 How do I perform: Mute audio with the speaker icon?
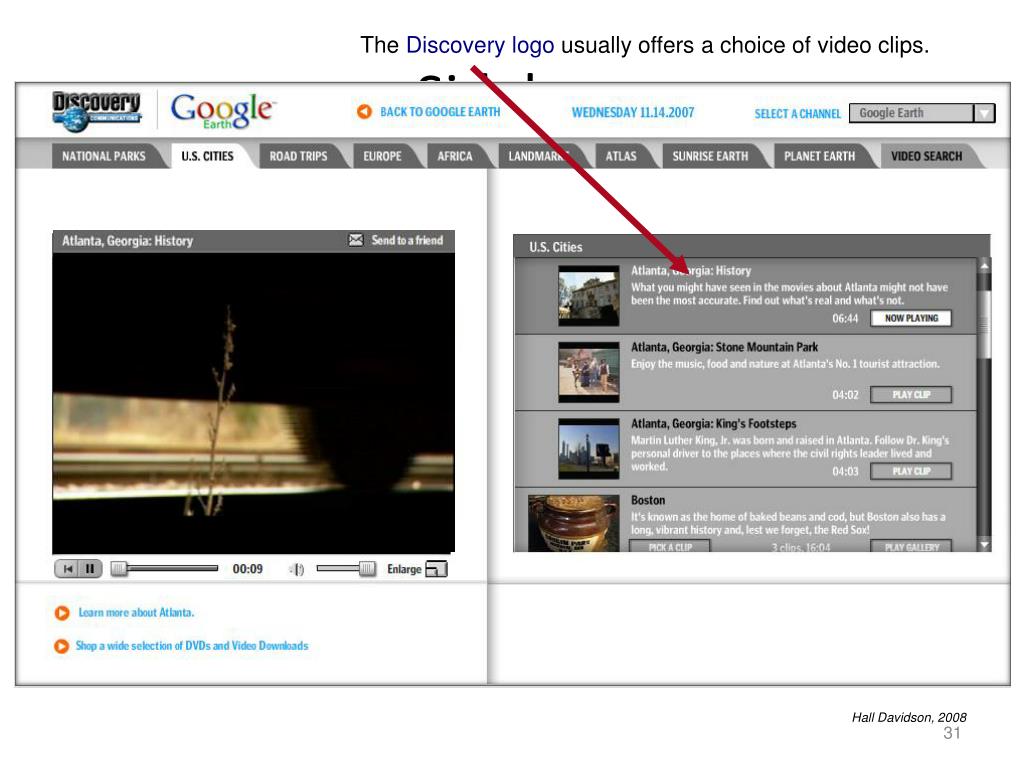(297, 569)
